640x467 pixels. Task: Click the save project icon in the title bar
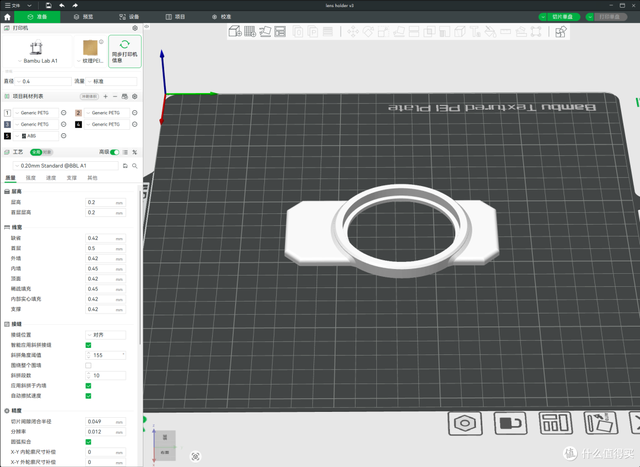(x=49, y=5)
